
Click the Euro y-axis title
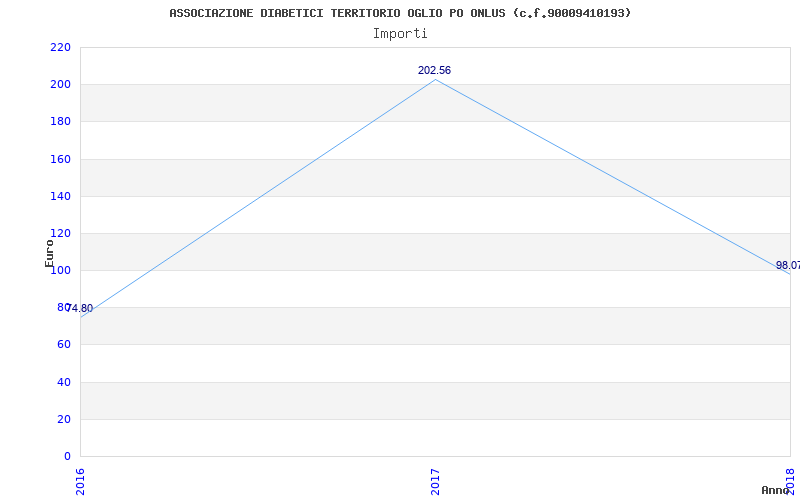click(x=49, y=254)
